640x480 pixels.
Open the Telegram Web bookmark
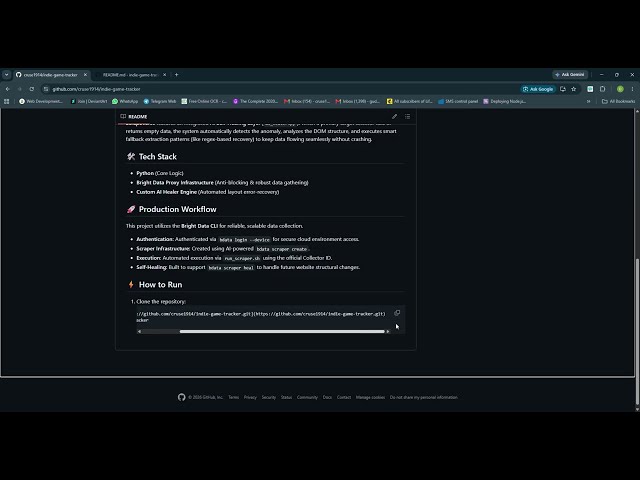160,101
